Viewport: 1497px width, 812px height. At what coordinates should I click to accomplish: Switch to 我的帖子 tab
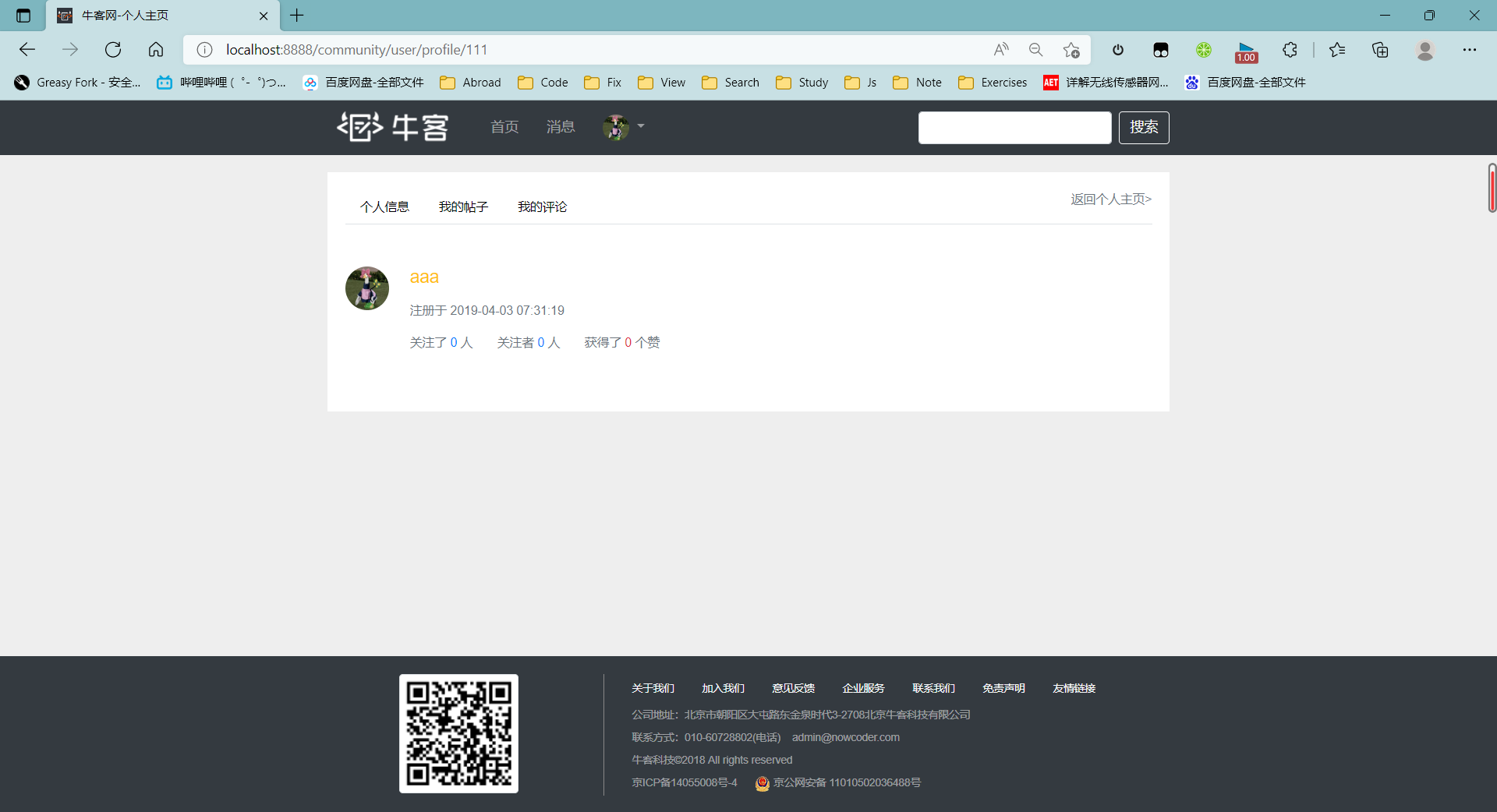click(463, 207)
